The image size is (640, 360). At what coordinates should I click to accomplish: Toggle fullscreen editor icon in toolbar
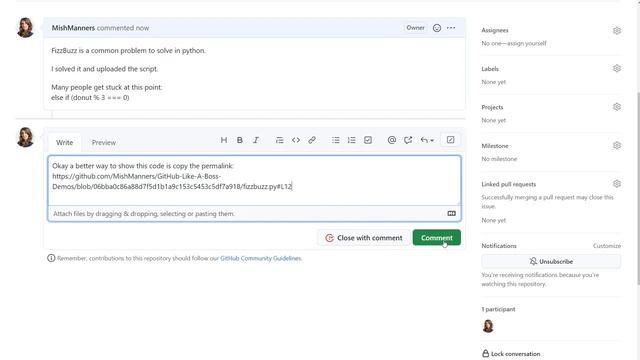coord(451,140)
